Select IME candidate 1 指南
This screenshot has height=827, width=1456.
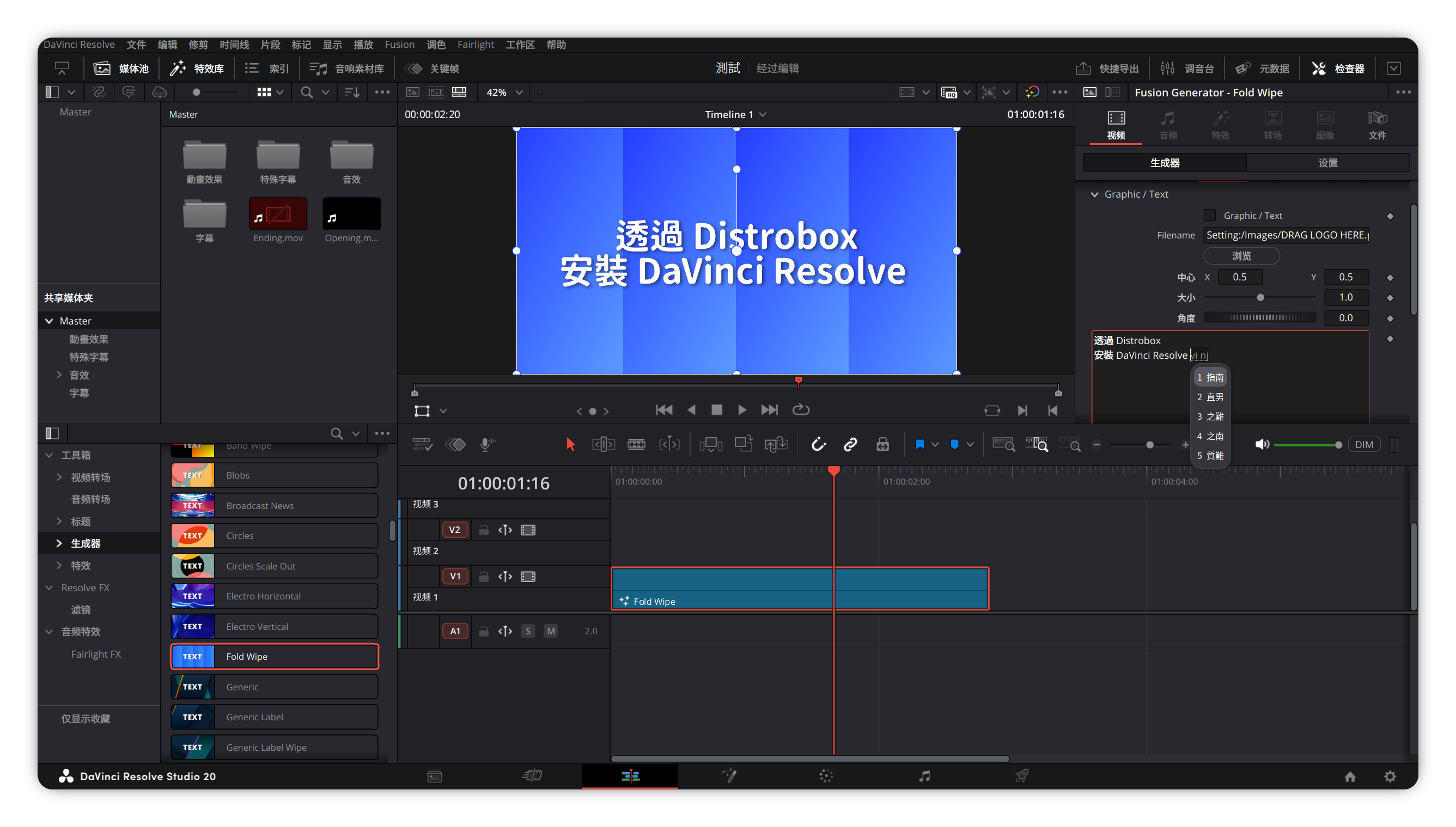tap(1210, 377)
